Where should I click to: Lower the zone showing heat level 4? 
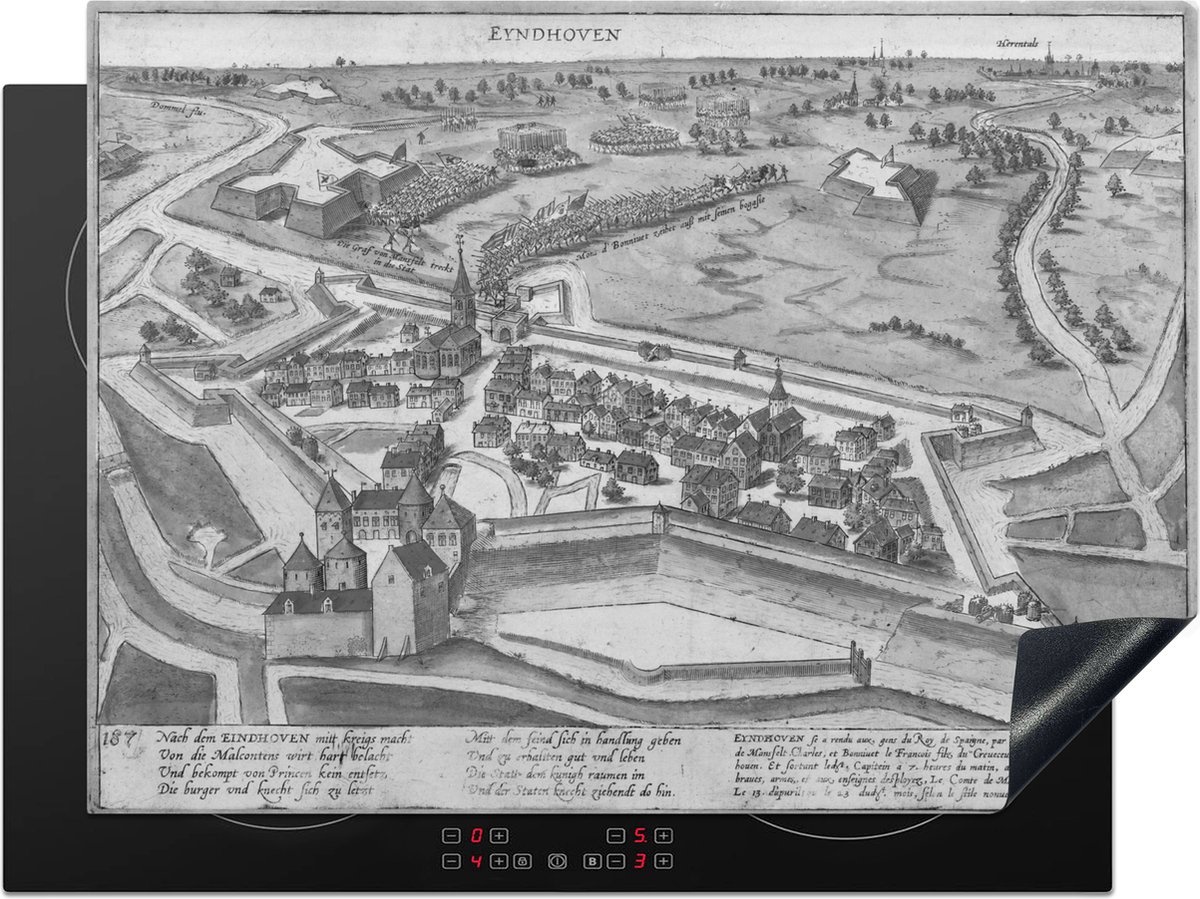451,861
